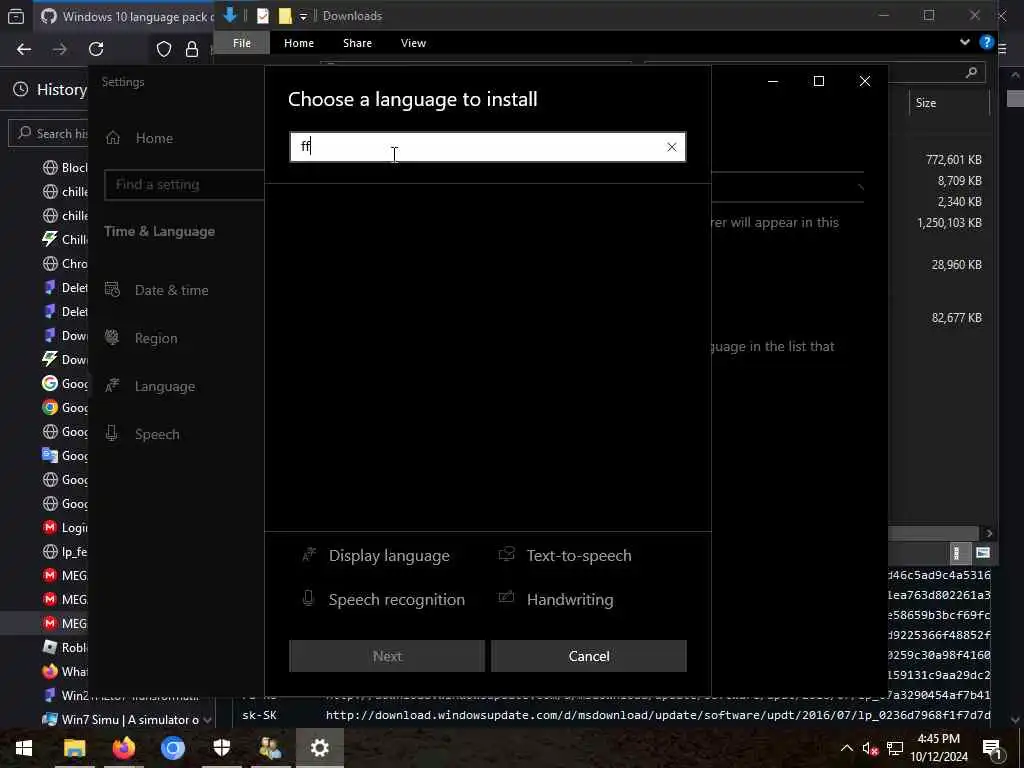
Task: Click the muted volume tray icon
Action: [x=870, y=748]
